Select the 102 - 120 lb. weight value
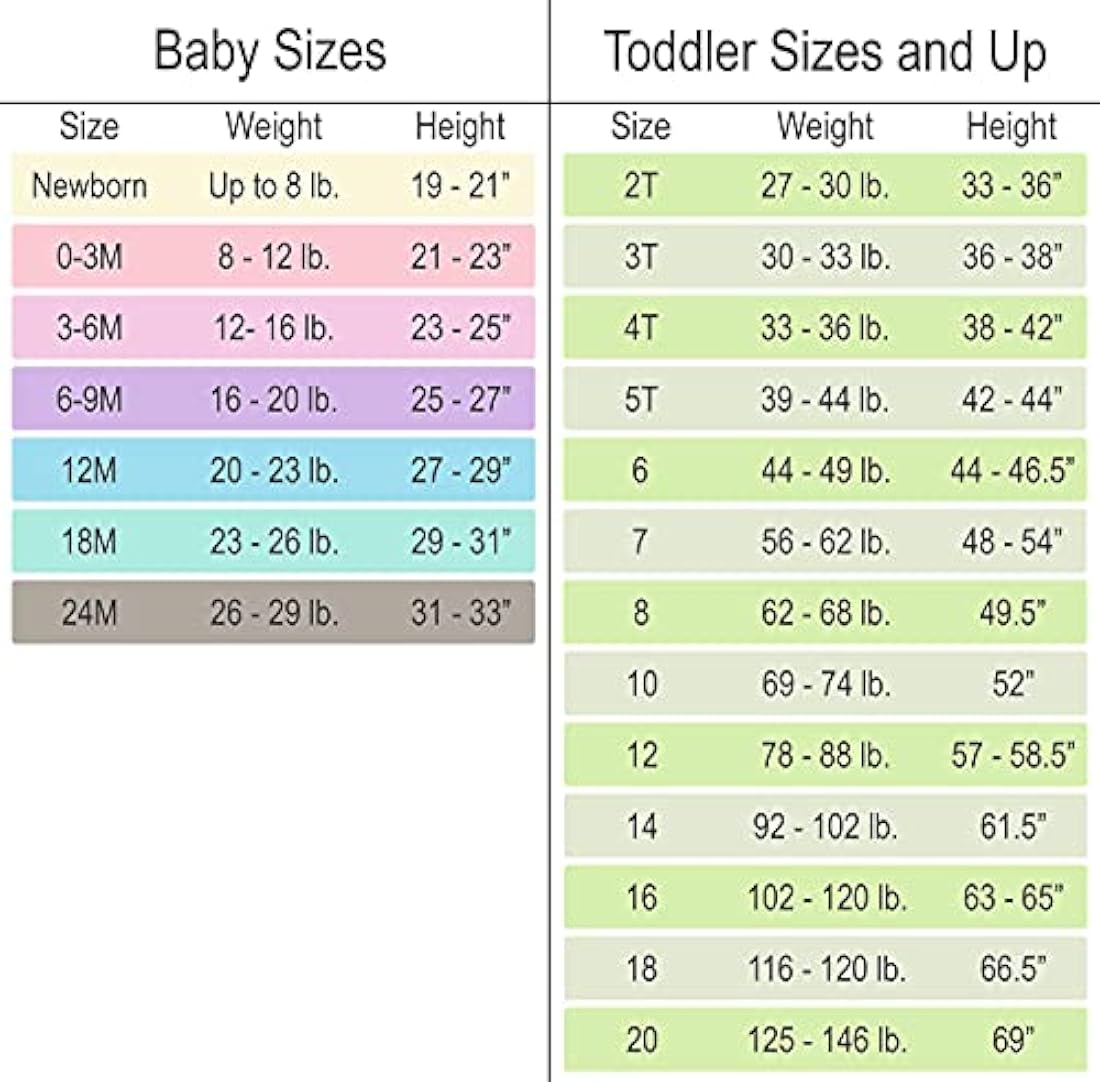This screenshot has height=1082, width=1100. coord(826,897)
